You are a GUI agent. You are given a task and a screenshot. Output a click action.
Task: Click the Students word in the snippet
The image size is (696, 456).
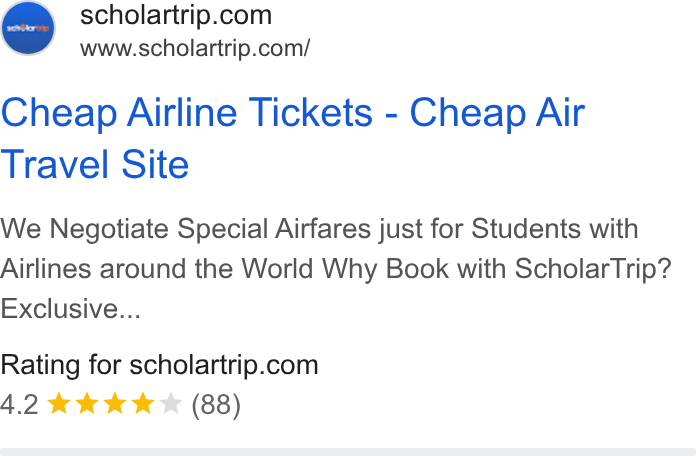(x=526, y=229)
